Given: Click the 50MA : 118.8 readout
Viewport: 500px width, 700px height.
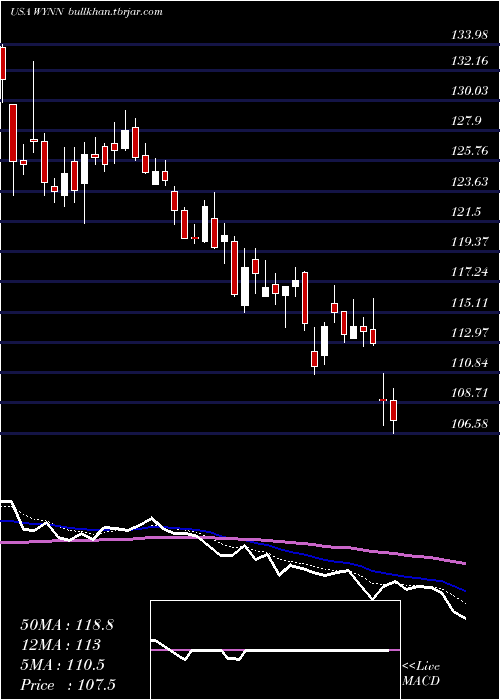Looking at the screenshot, I should click(67, 625).
